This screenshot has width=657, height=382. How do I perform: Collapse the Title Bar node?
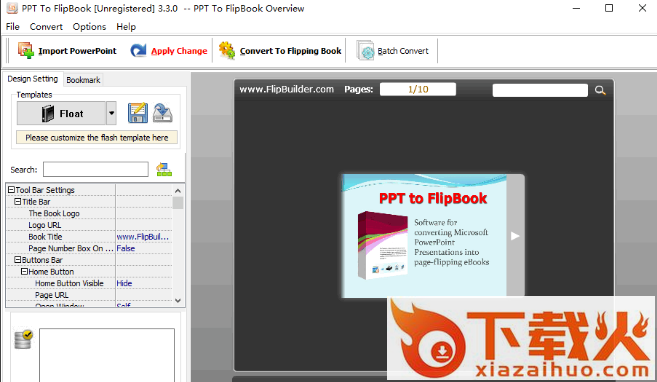coord(18,201)
